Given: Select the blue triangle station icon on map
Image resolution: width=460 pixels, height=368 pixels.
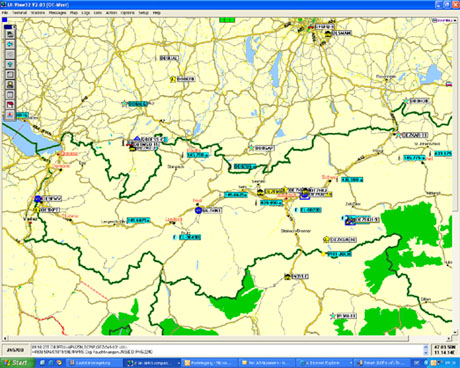Looking at the screenshot, I should pos(137,138).
